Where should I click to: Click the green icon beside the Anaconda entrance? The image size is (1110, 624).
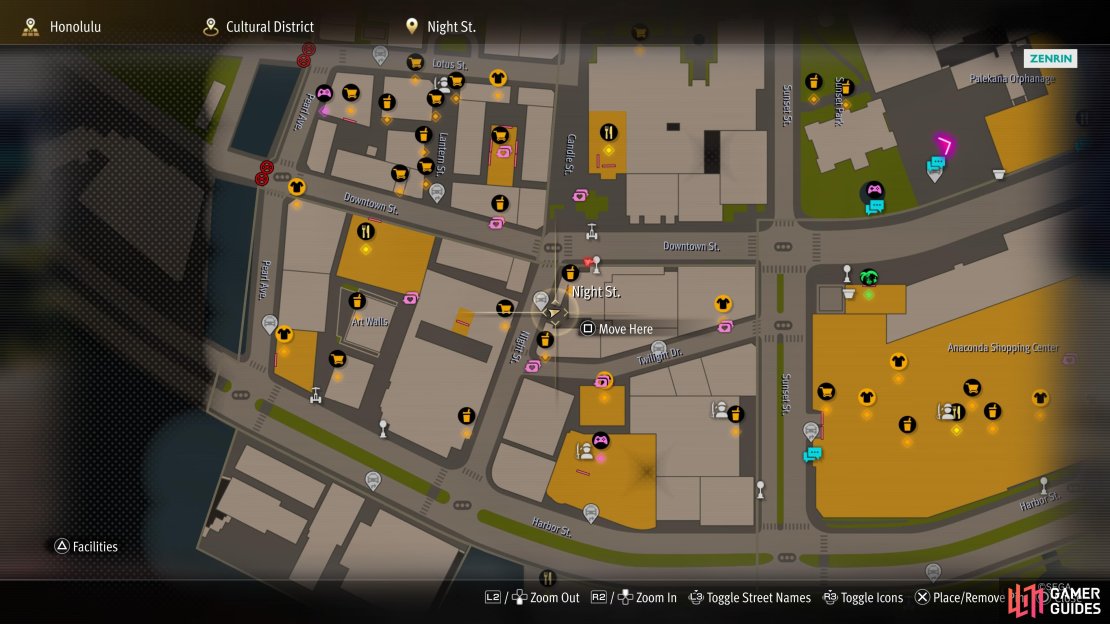coord(869,278)
